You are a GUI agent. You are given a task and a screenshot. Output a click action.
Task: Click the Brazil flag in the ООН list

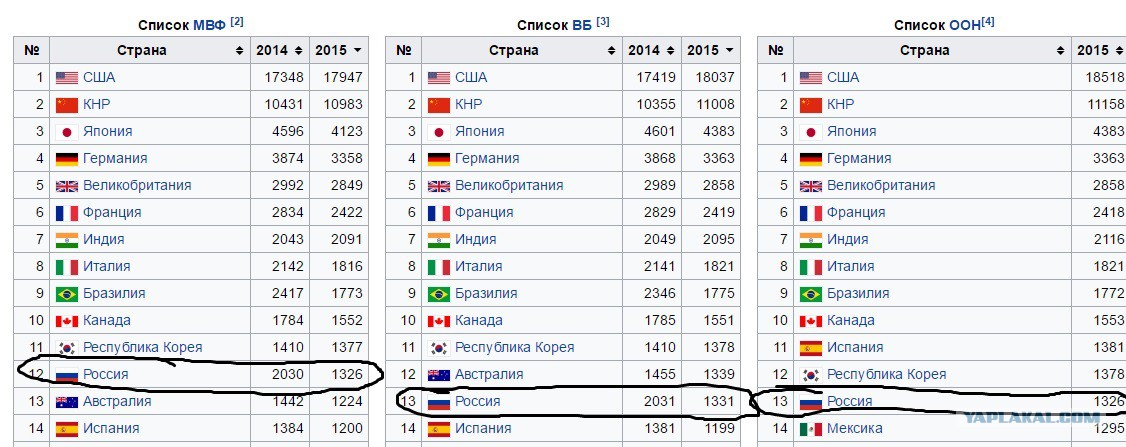[811, 294]
